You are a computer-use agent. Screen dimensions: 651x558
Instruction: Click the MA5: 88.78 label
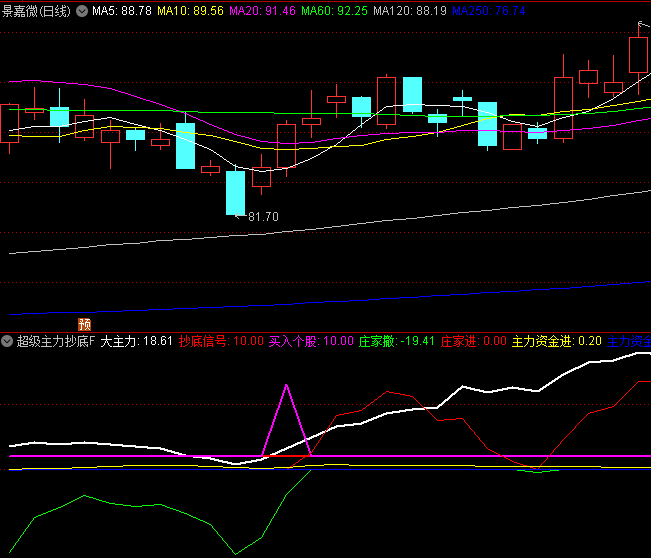(122, 11)
